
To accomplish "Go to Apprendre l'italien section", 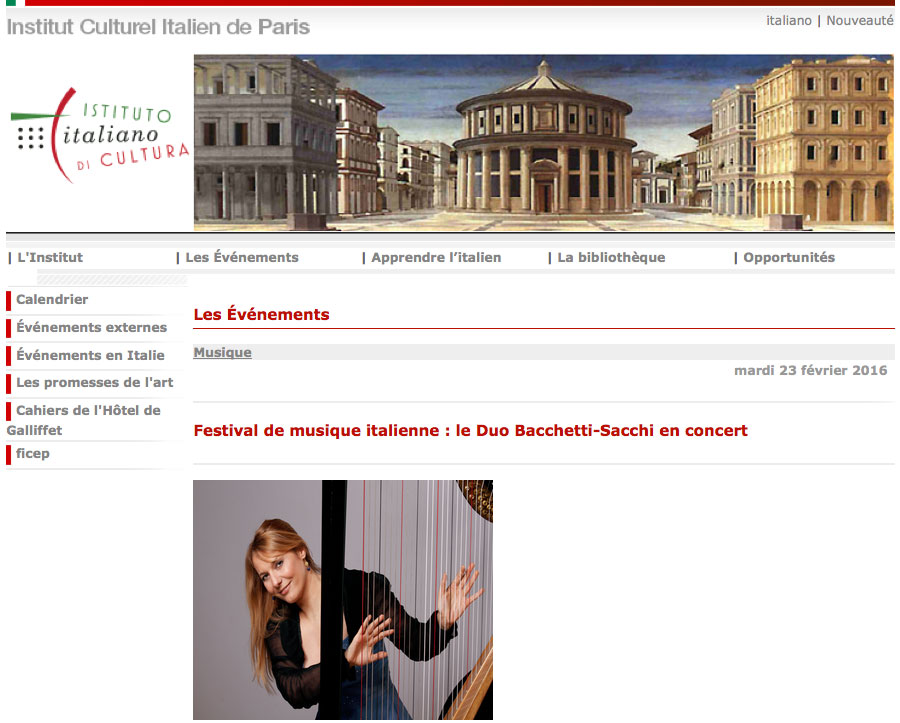I will [x=436, y=258].
